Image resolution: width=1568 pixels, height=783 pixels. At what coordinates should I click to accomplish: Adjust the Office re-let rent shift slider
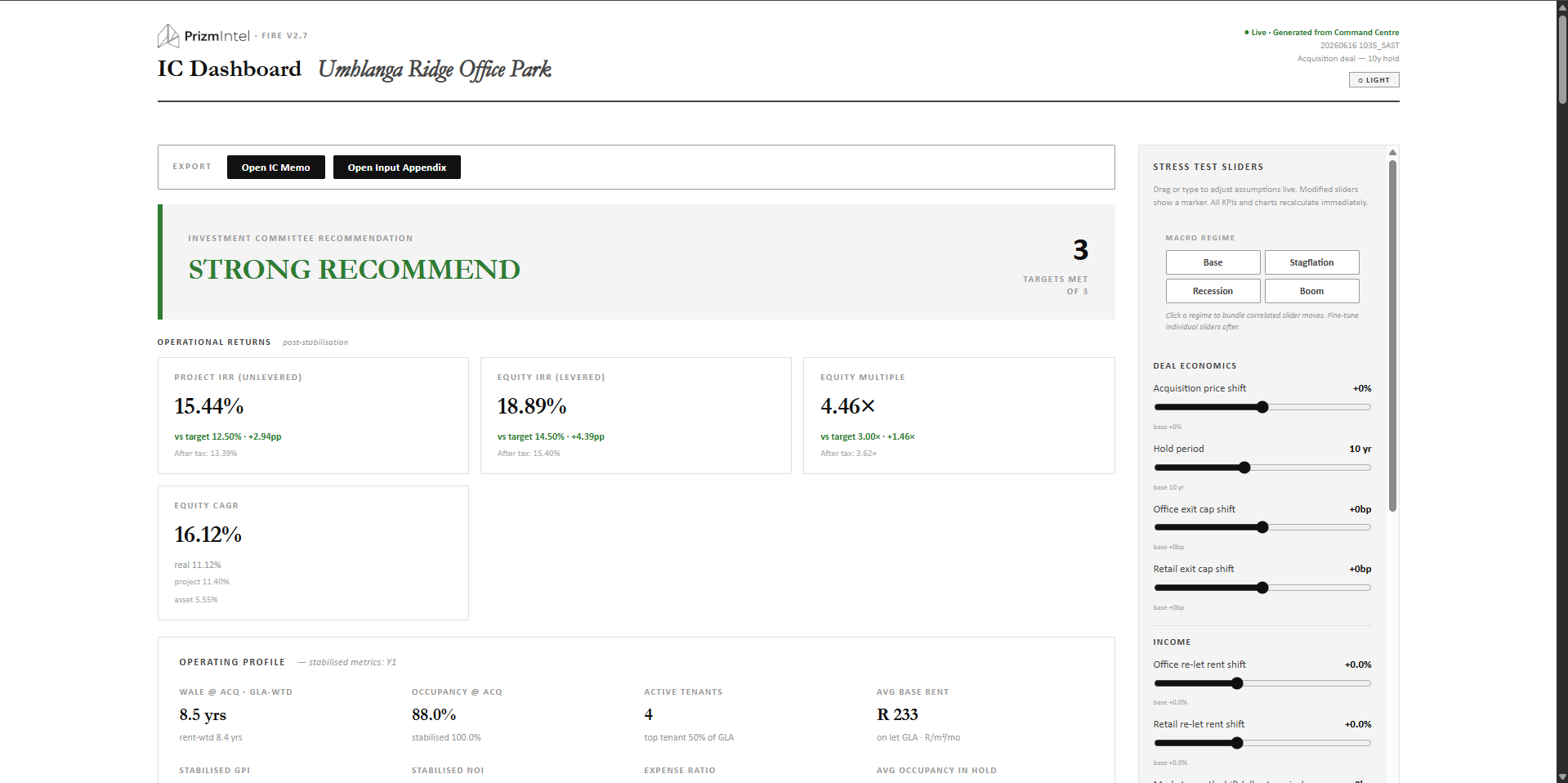tap(1262, 683)
